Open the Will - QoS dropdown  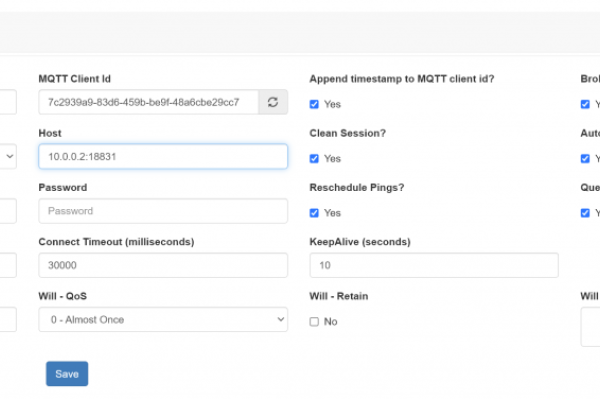pyautogui.click(x=162, y=319)
